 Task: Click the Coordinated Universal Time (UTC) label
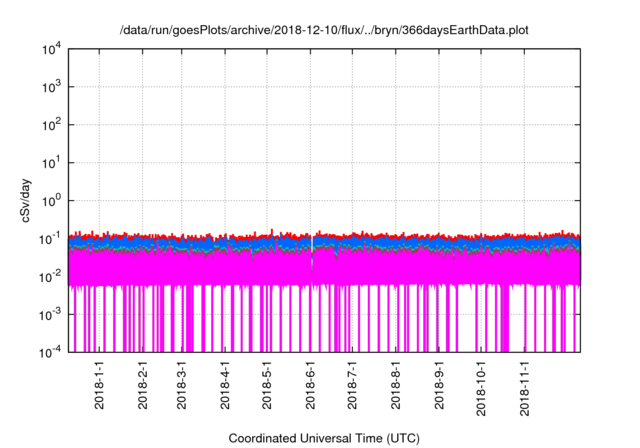pos(324,438)
